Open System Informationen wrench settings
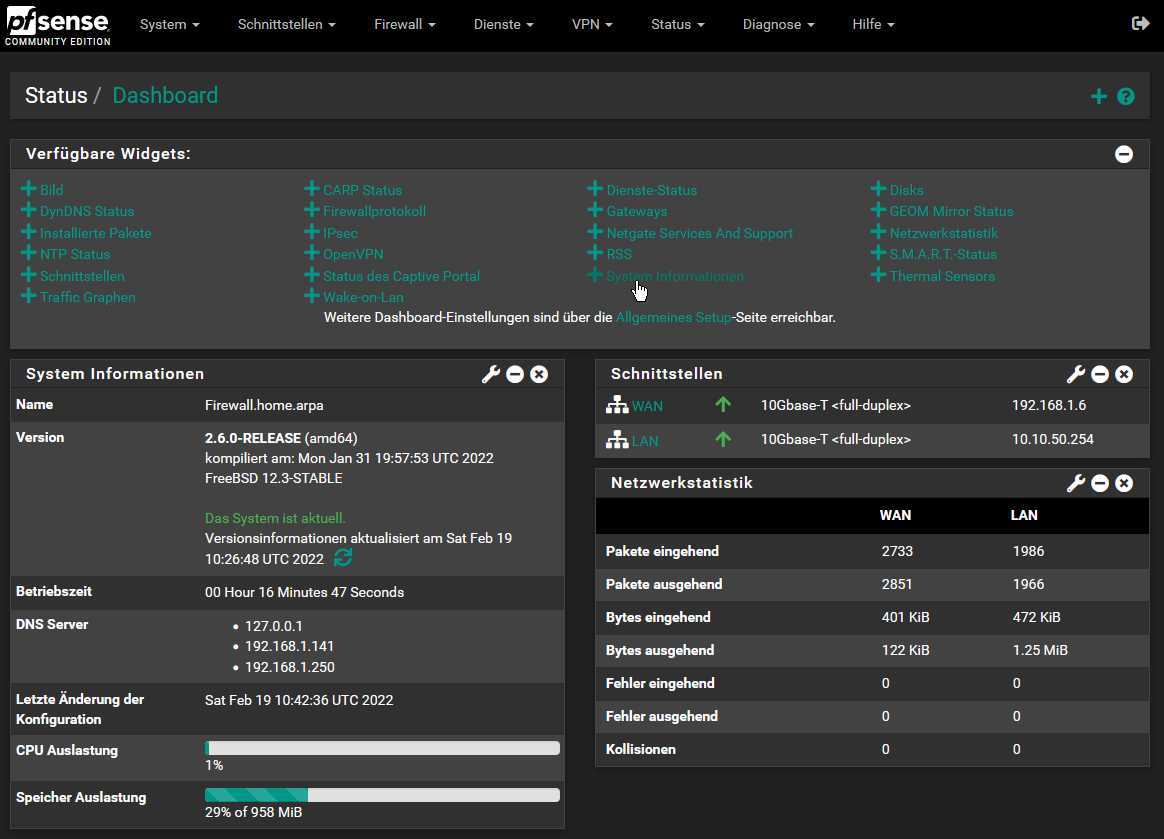Screen dimensions: 1164x839 [x=490, y=374]
